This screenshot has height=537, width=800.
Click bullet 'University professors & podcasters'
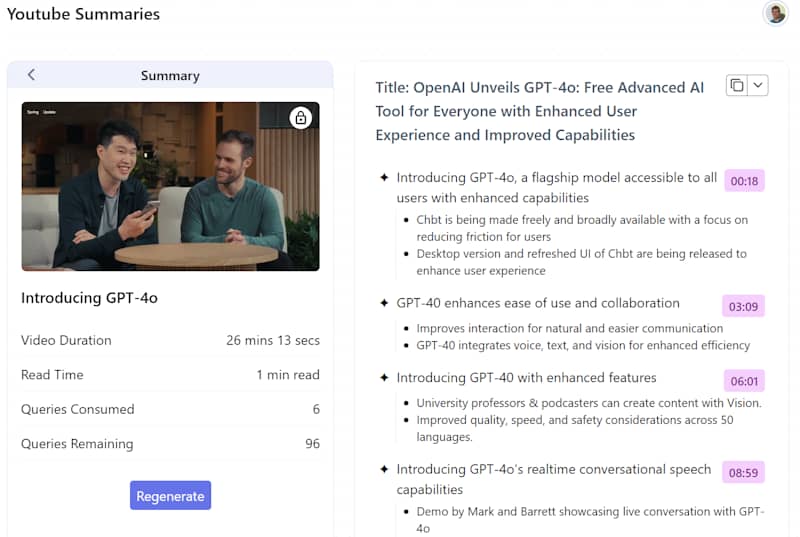pyautogui.click(x=589, y=403)
